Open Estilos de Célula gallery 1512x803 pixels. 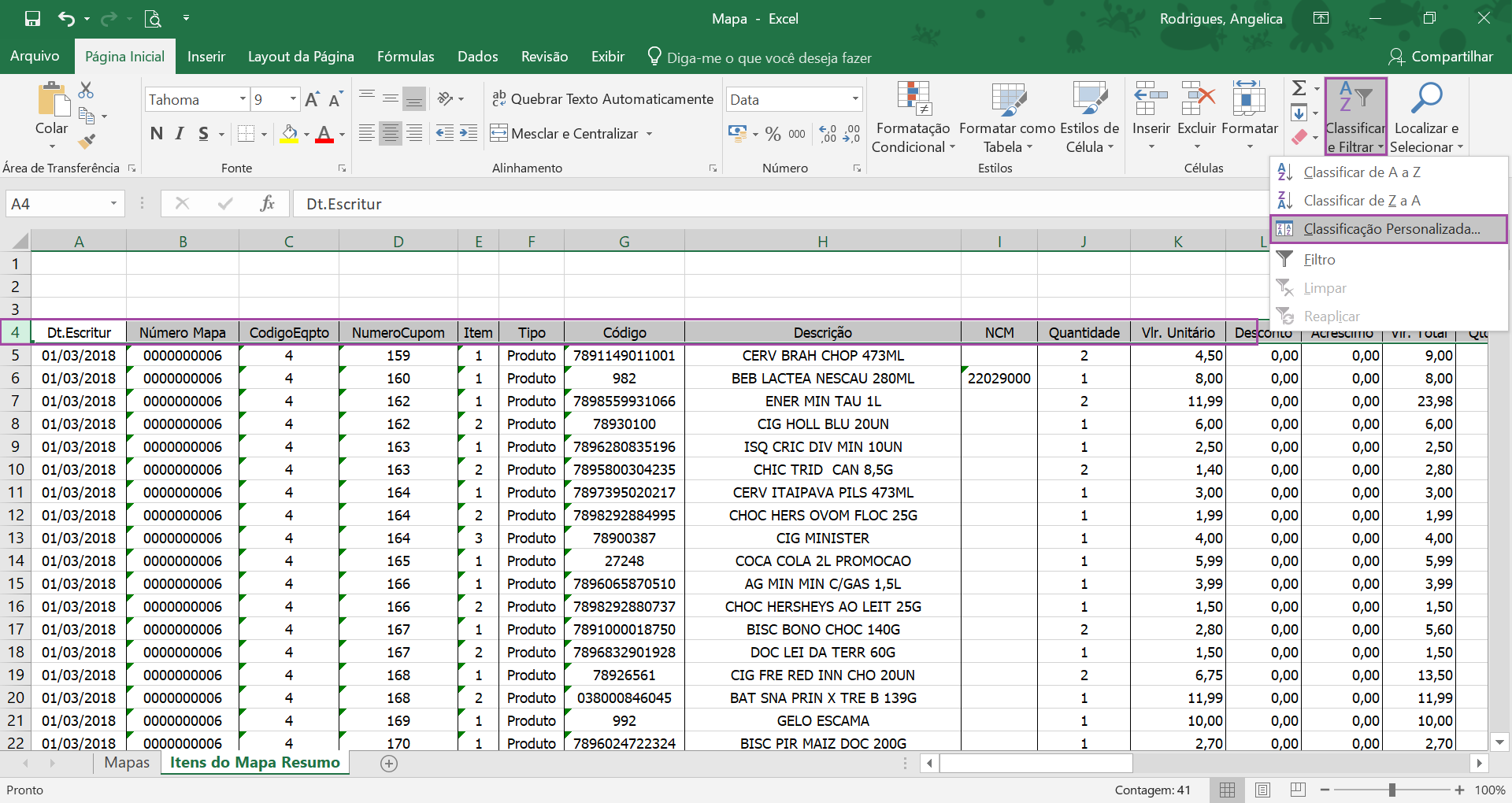[1090, 117]
